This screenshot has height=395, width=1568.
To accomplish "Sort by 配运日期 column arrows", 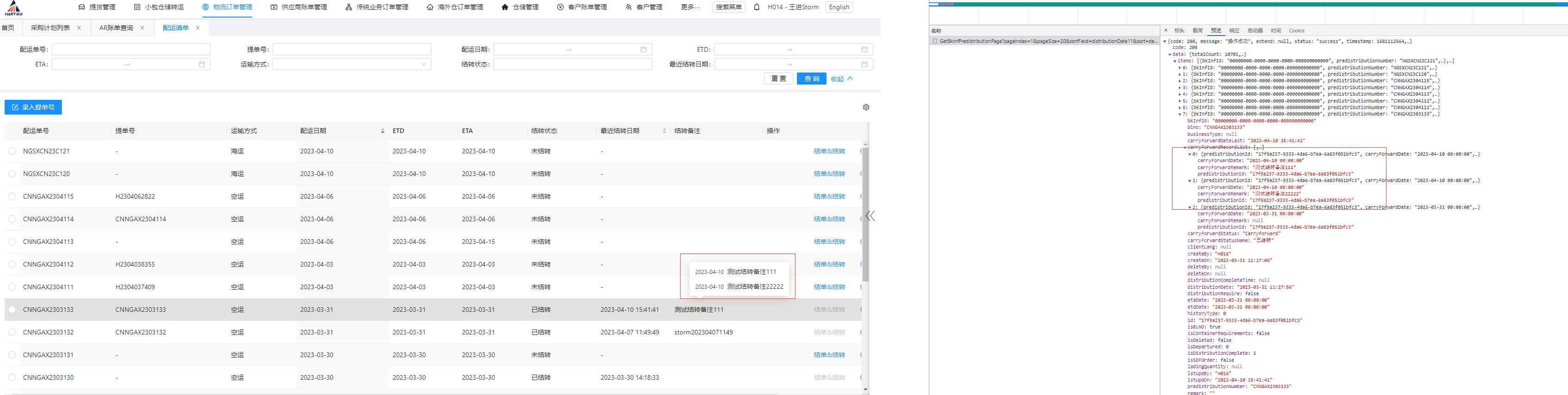I will tap(382, 131).
